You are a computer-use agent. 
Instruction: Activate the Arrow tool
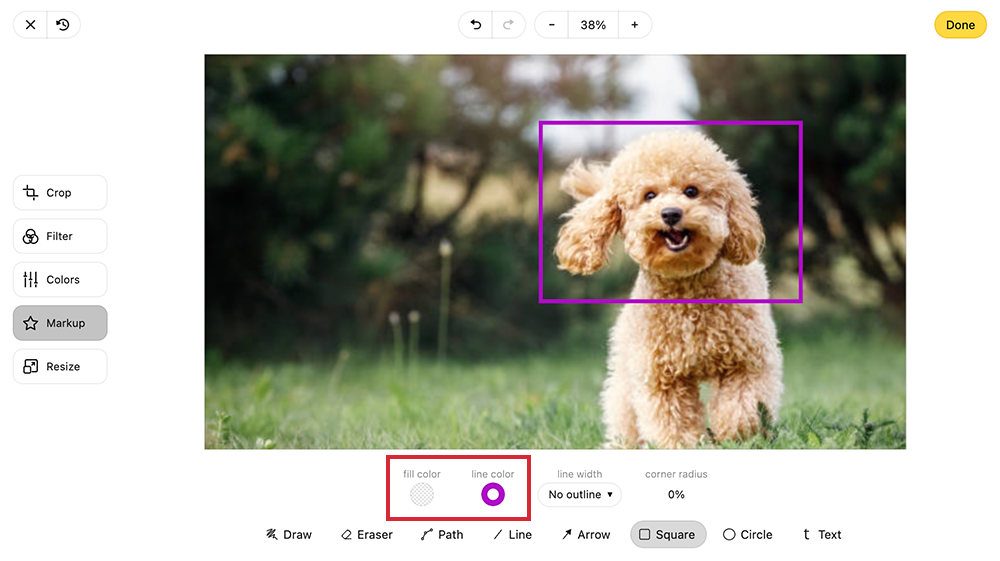586,535
